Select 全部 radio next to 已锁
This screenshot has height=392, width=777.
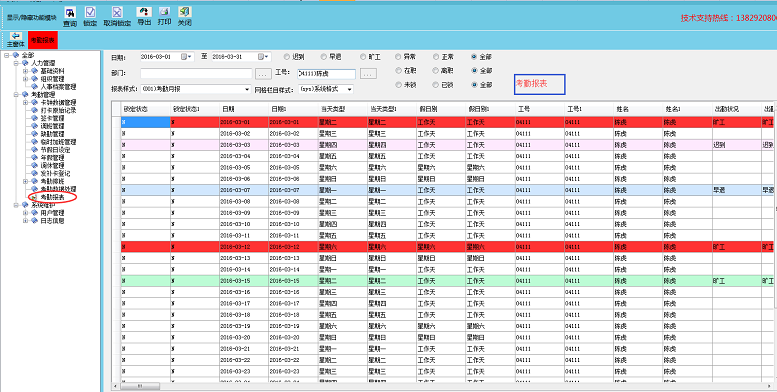pos(475,85)
